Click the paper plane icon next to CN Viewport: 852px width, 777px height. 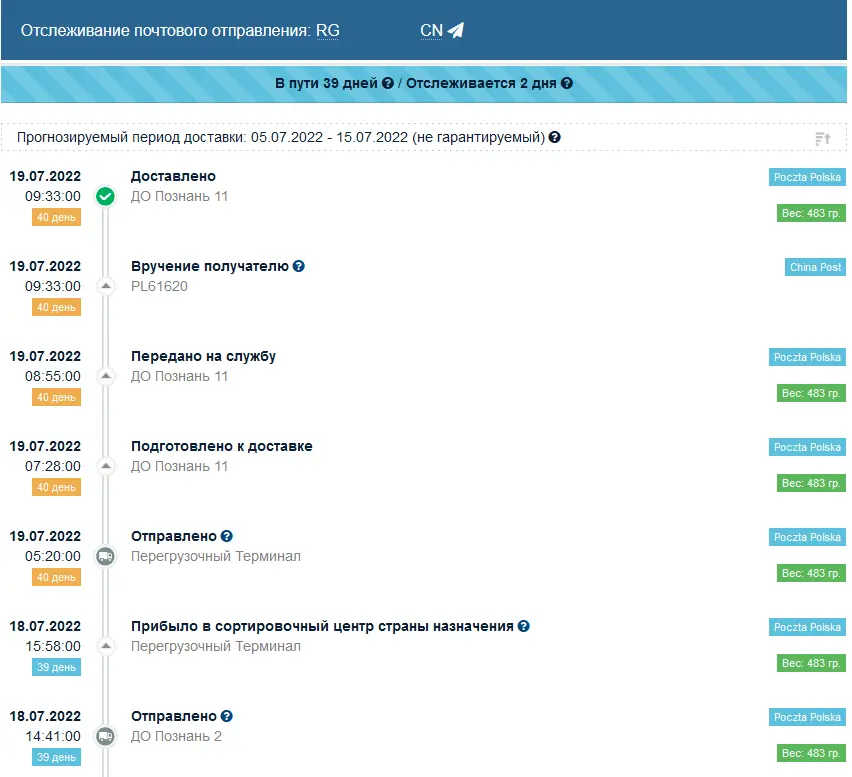pyautogui.click(x=456, y=30)
